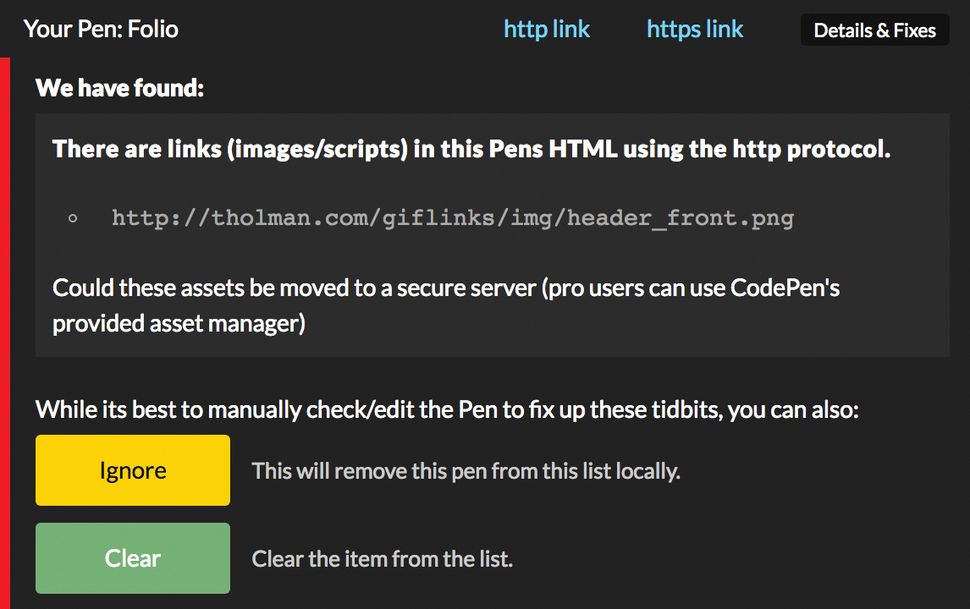This screenshot has width=970, height=609.
Task: Open the tholman.com header_front.png asset link
Action: pyautogui.click(x=452, y=217)
